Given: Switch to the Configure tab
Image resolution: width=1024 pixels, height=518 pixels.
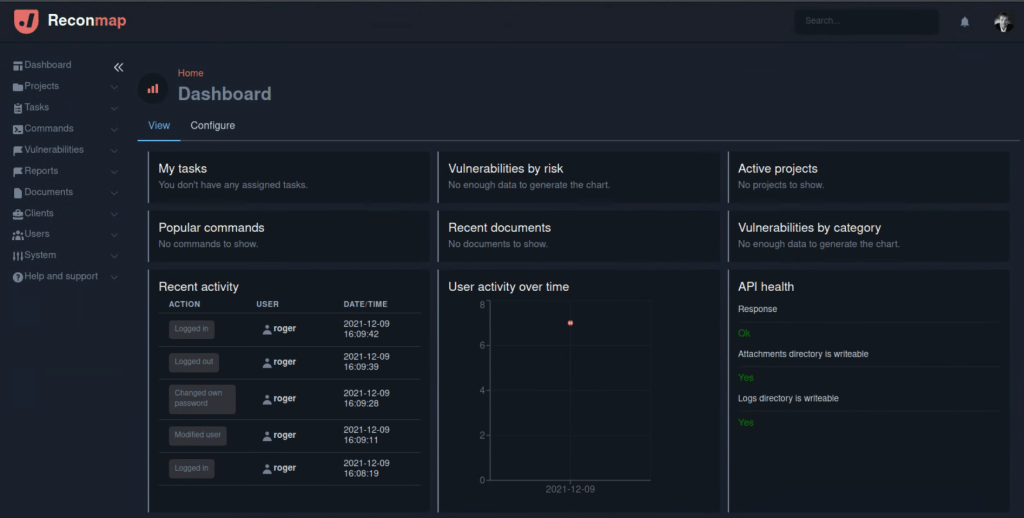Looking at the screenshot, I should 213,126.
